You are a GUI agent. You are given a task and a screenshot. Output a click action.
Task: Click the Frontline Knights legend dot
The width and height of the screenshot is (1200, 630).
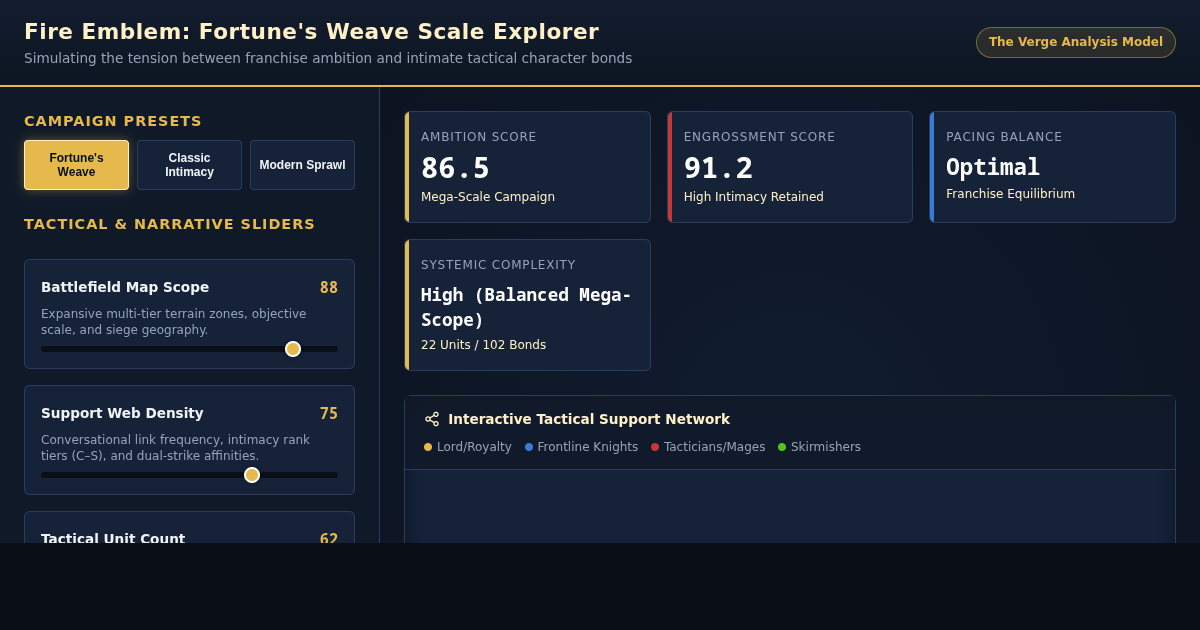point(529,447)
